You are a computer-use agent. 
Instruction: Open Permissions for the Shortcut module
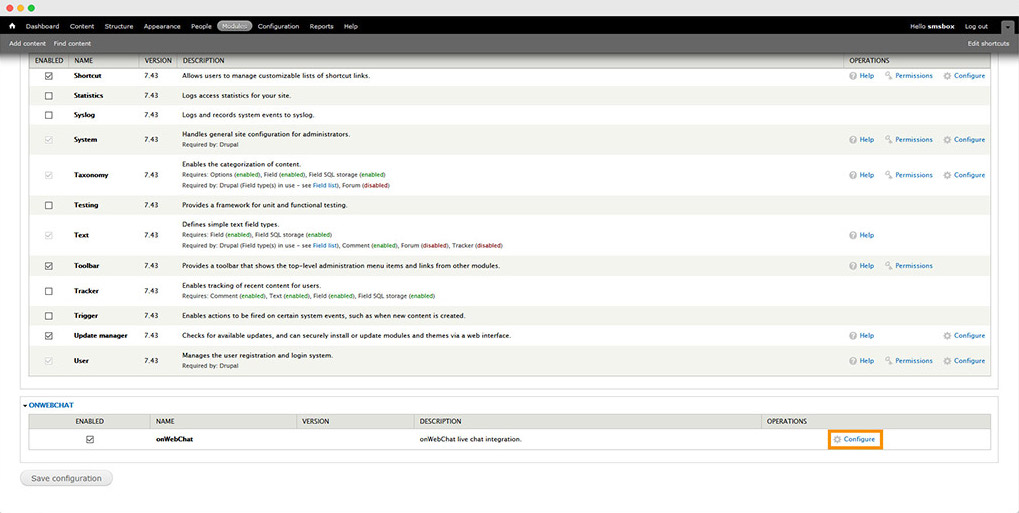909,76
